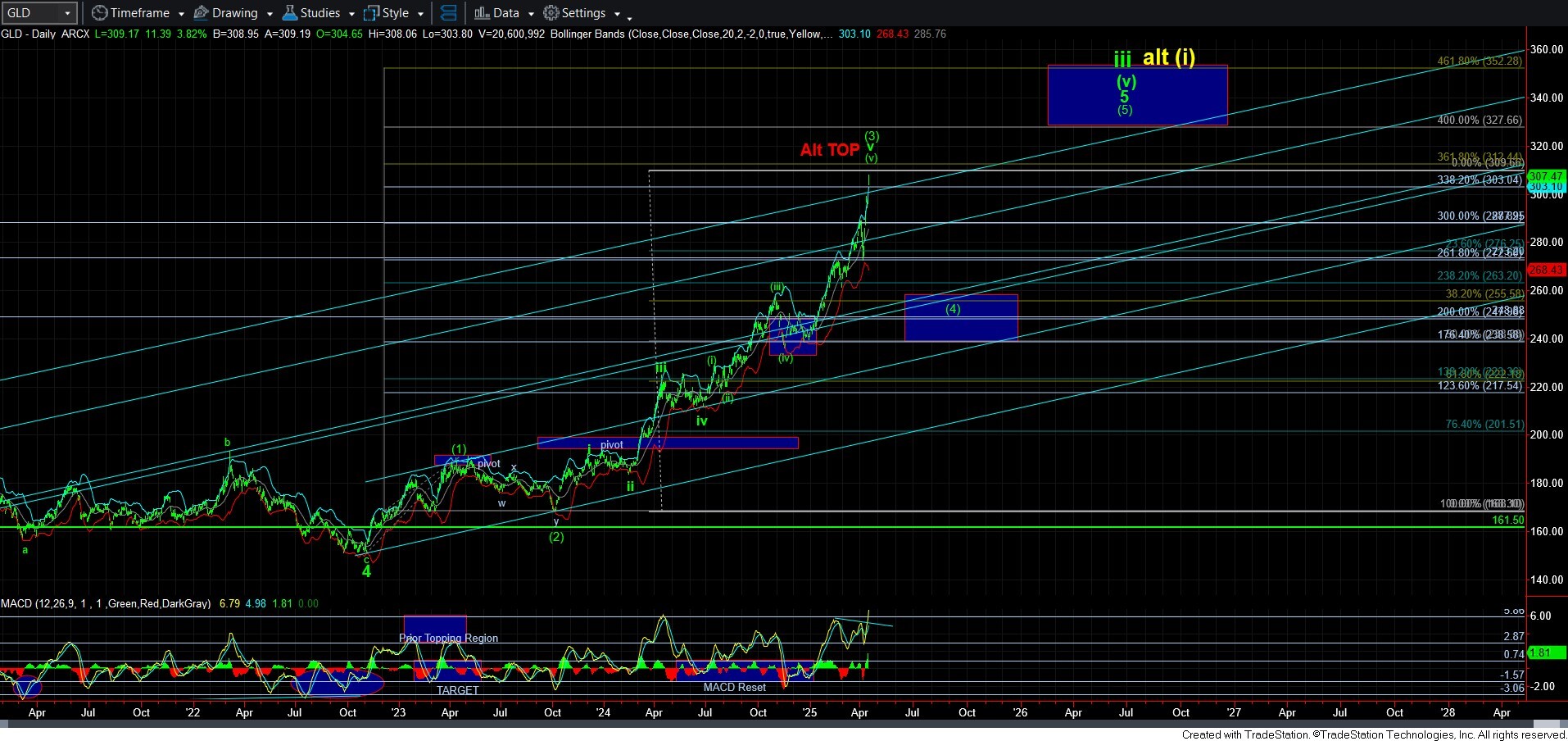Image resolution: width=1568 pixels, height=741 pixels.
Task: Click the 76.40% (201.51) Fibonacci label
Action: pyautogui.click(x=1484, y=424)
